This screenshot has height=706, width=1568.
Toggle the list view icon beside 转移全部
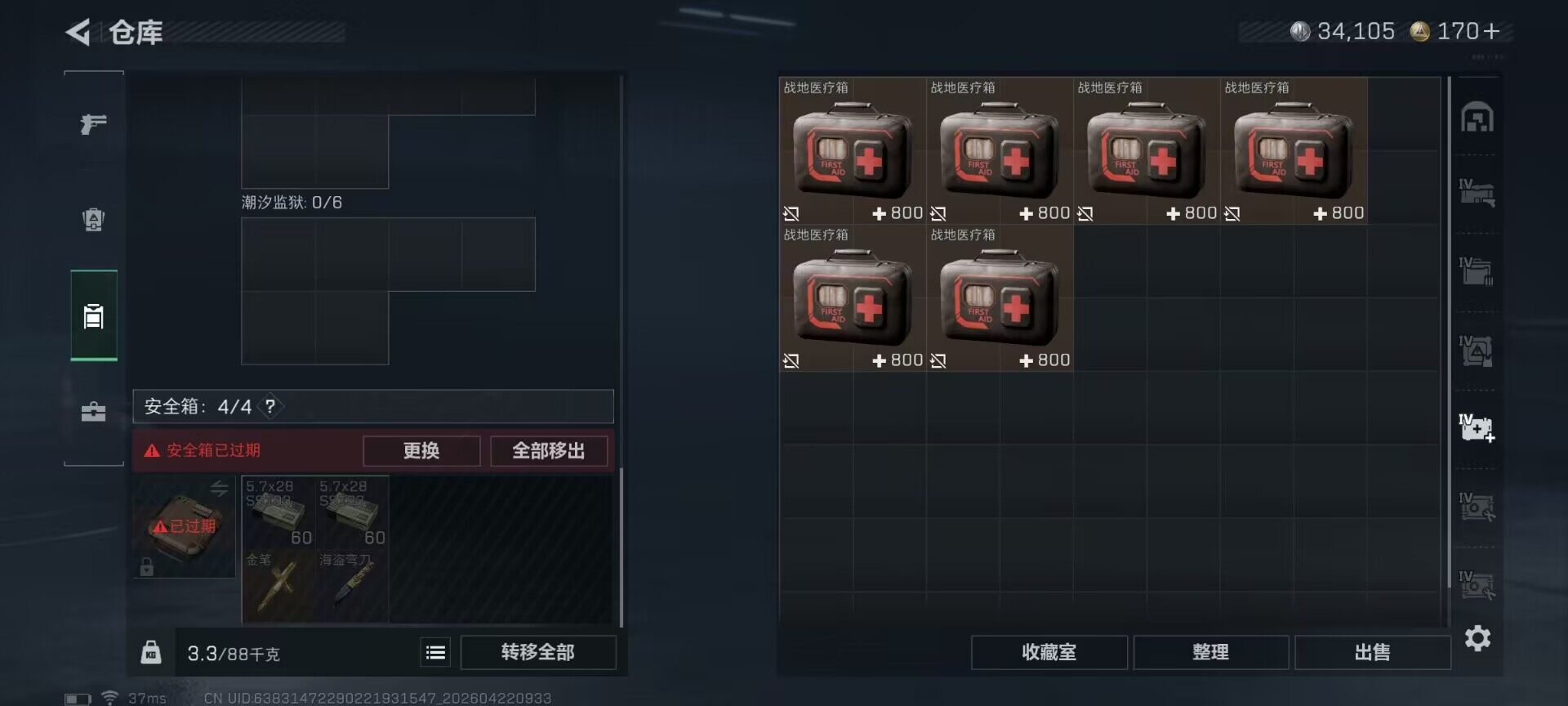pyautogui.click(x=435, y=652)
